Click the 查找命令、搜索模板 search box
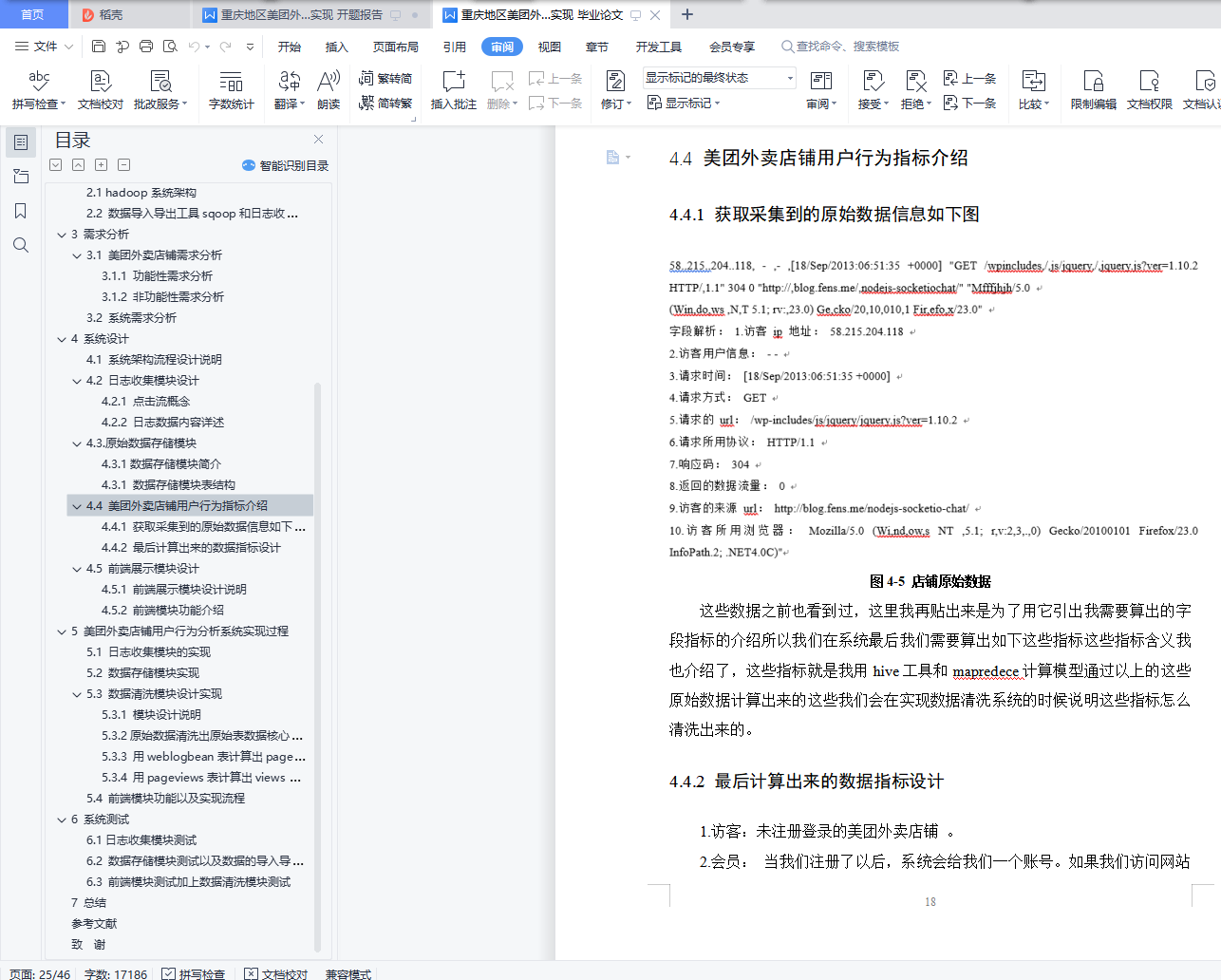This screenshot has width=1221, height=980. click(840, 47)
